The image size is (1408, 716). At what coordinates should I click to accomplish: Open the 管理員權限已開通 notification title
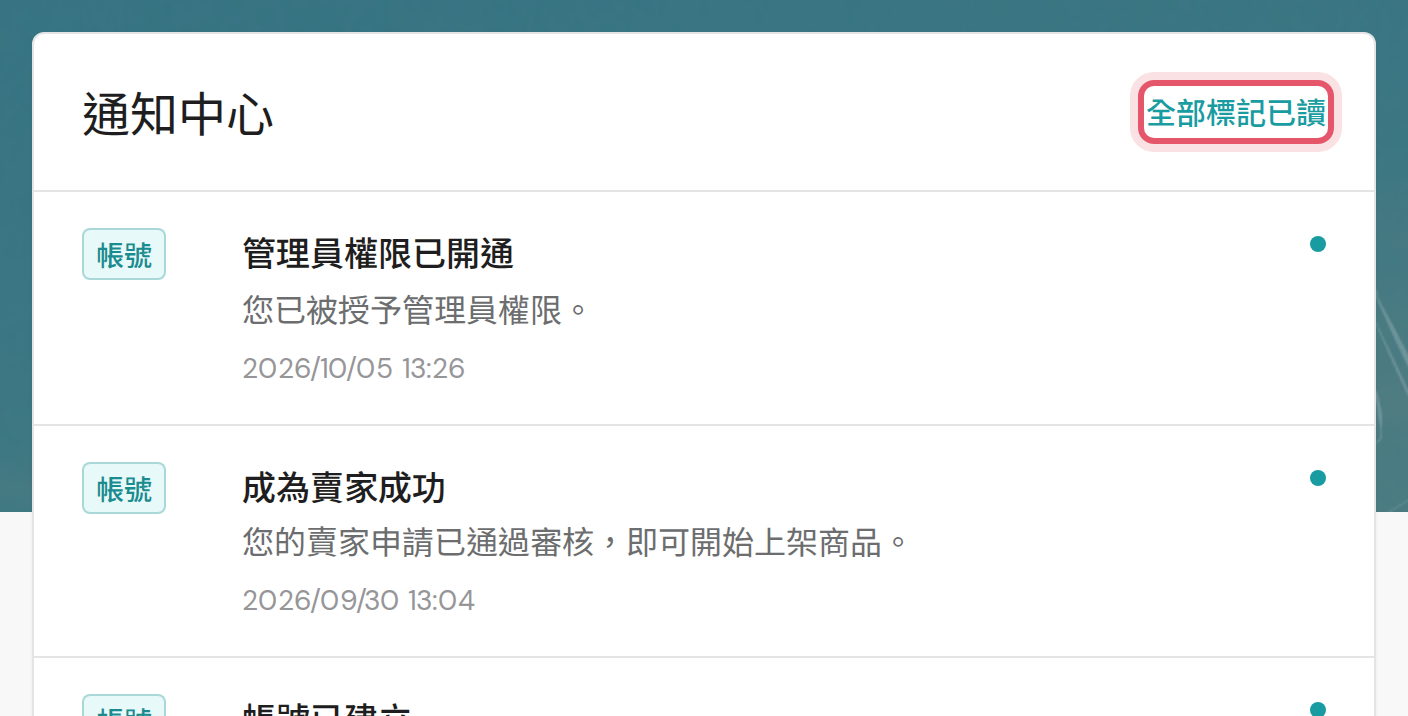tap(378, 255)
